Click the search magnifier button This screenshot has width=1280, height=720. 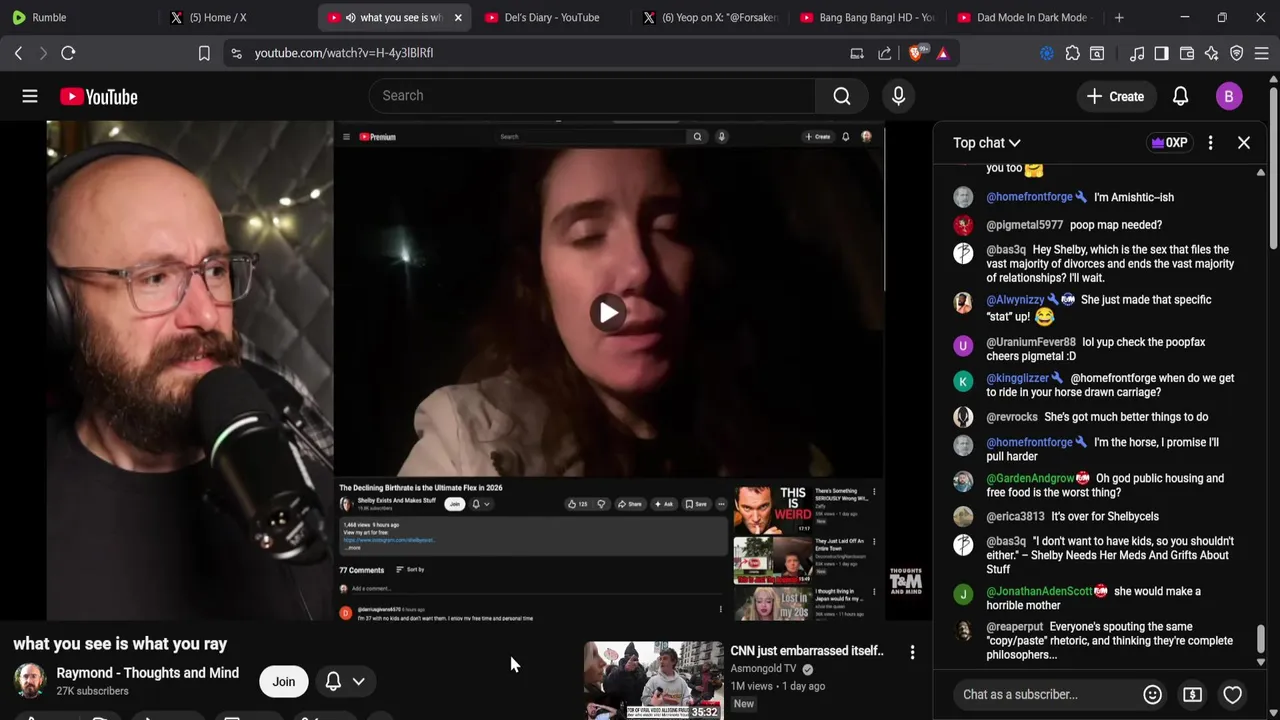(x=842, y=96)
